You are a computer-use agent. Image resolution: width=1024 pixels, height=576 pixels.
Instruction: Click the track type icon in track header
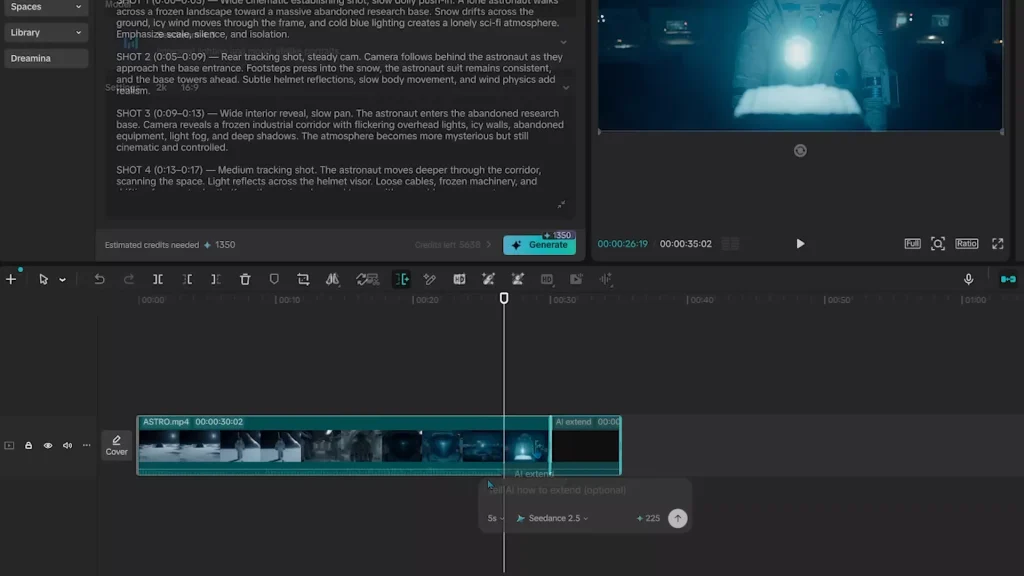pos(9,445)
